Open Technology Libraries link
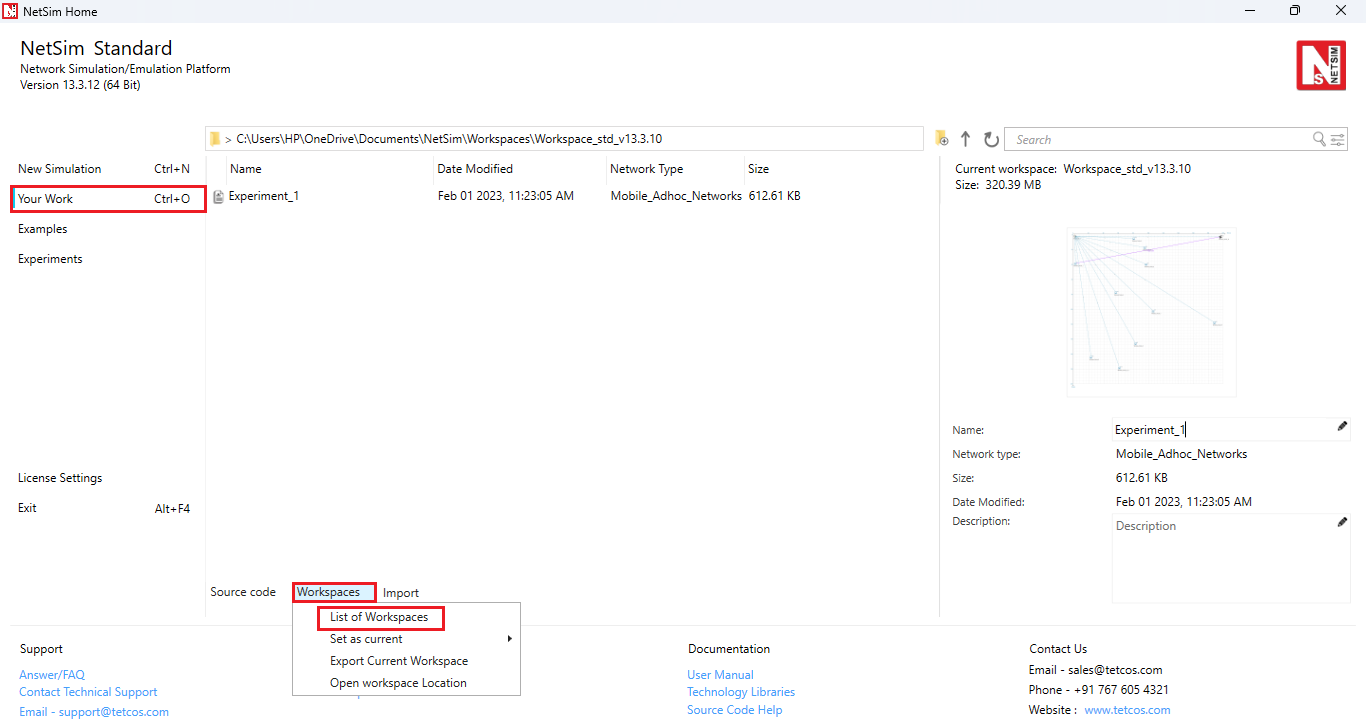The width and height of the screenshot is (1366, 720). 741,692
